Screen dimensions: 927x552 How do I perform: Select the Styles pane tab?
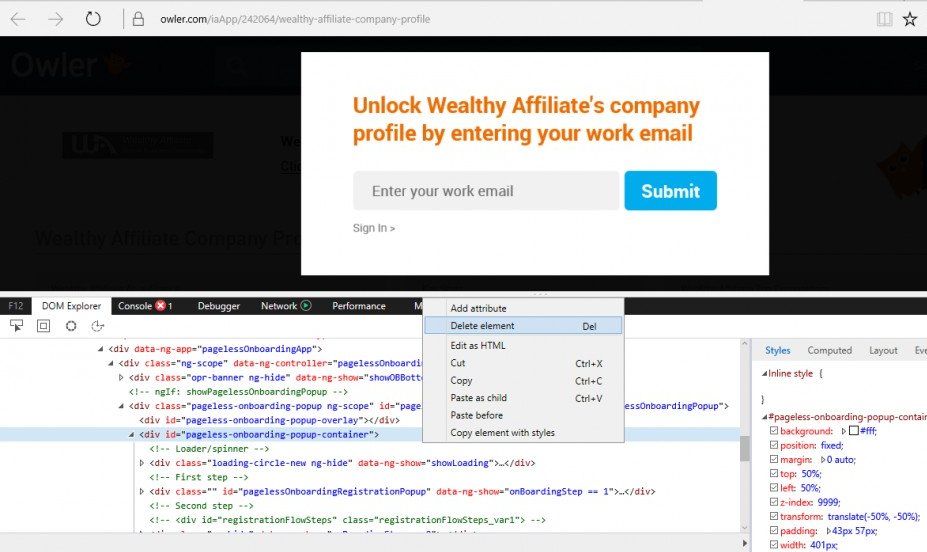(x=777, y=350)
